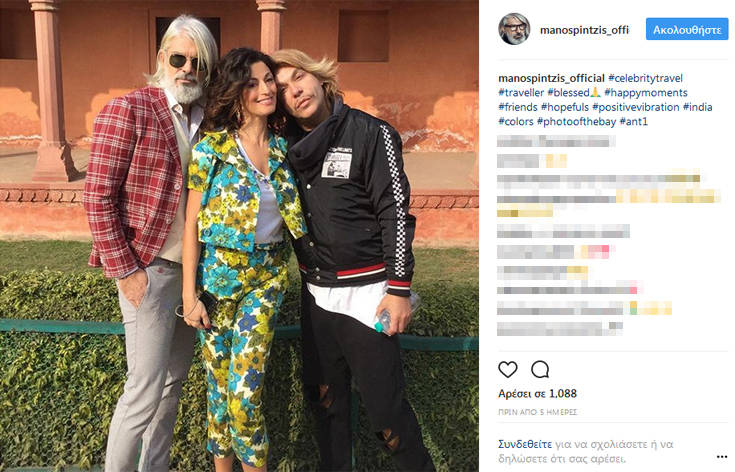Open manospintzis_official name in caption
Image resolution: width=735 pixels, height=472 pixels.
[551, 78]
